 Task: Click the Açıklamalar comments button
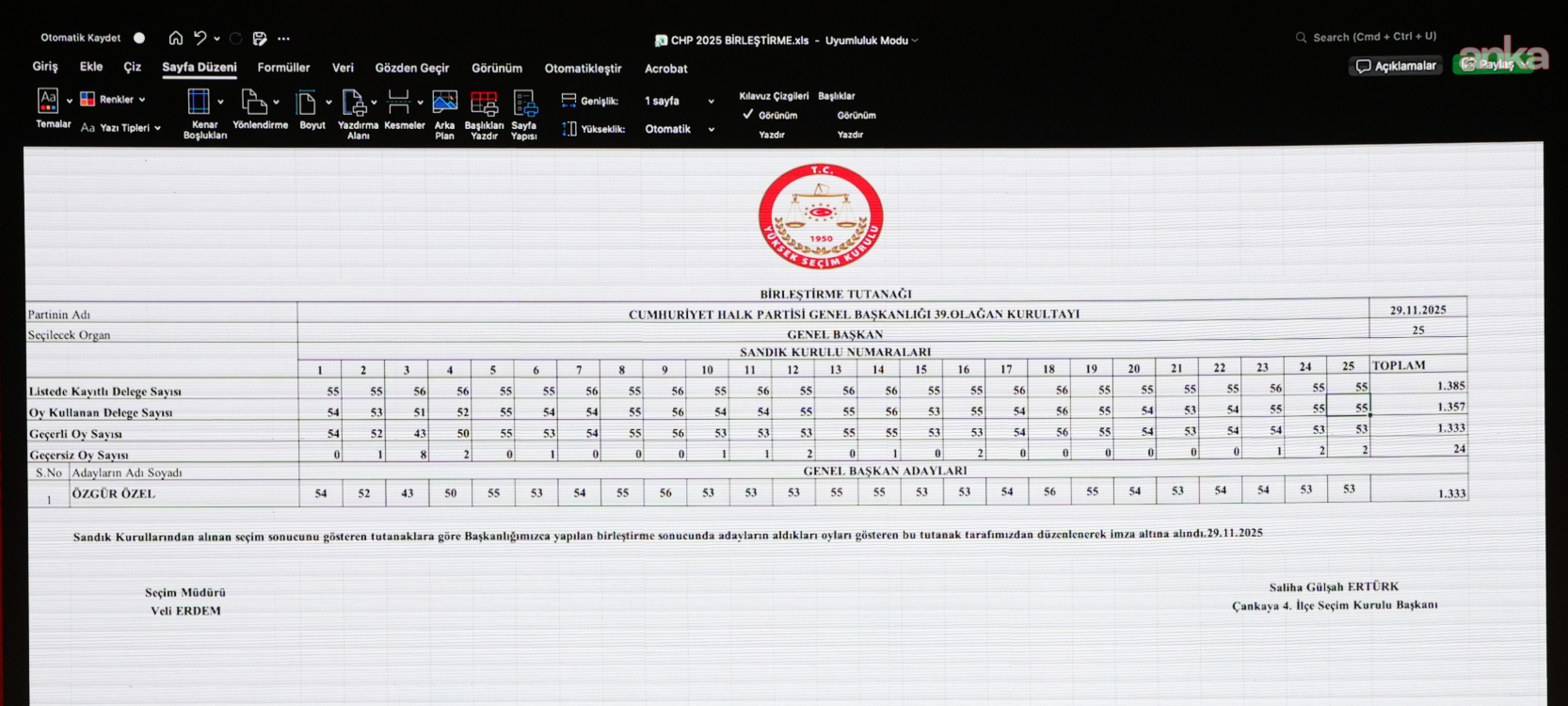(x=1397, y=66)
